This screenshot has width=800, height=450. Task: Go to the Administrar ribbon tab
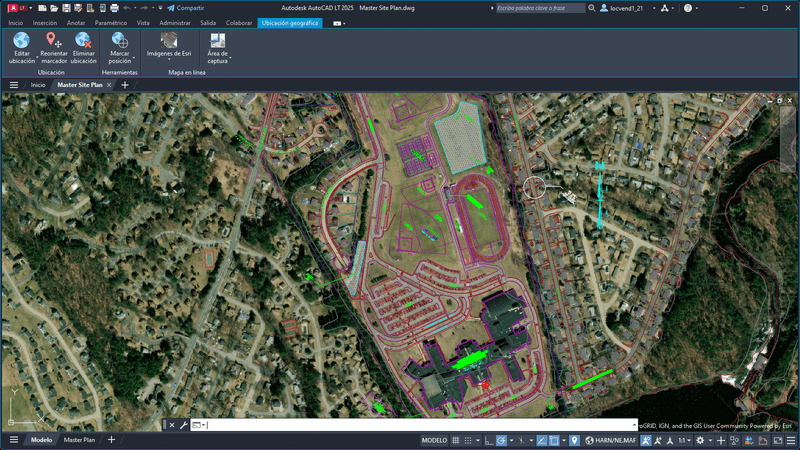tap(174, 23)
